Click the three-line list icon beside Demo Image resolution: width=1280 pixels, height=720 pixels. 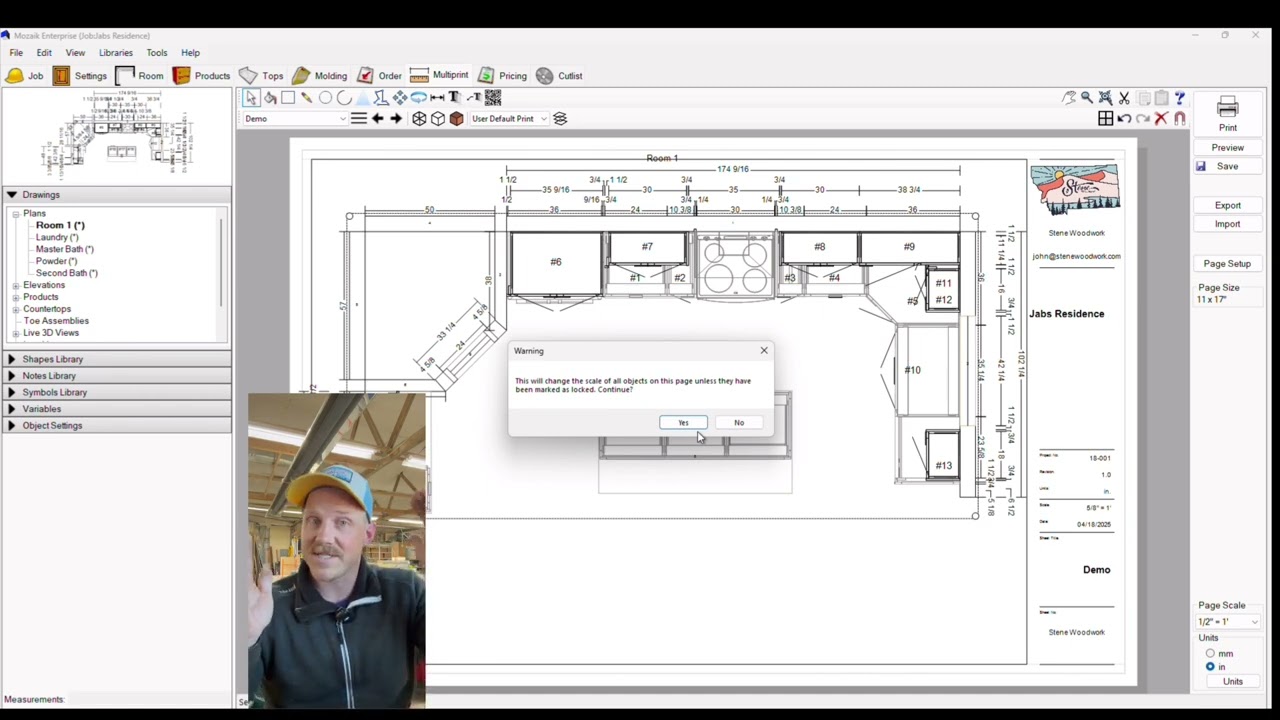point(359,118)
